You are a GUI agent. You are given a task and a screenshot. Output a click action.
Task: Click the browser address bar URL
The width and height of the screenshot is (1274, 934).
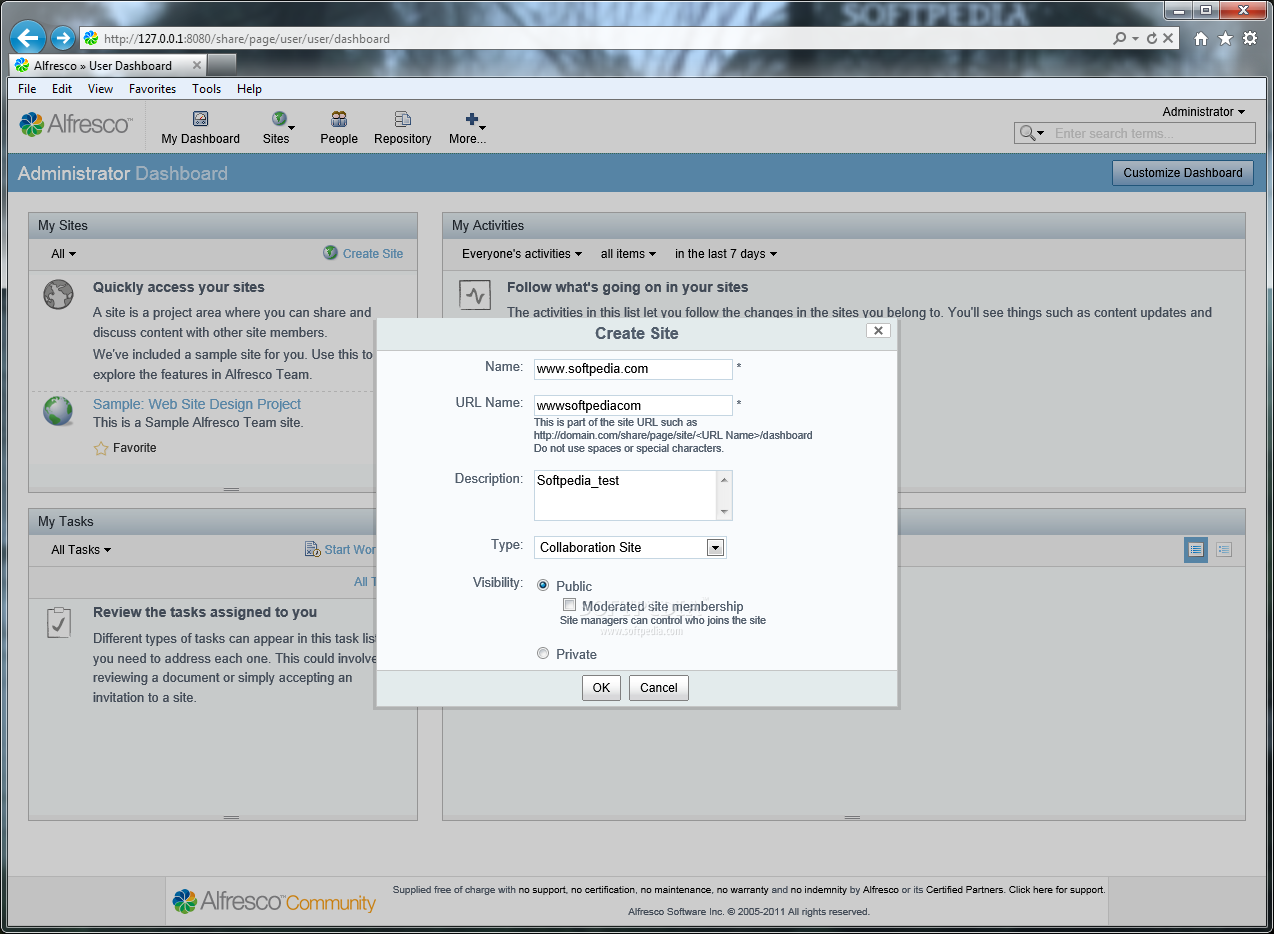(x=247, y=39)
